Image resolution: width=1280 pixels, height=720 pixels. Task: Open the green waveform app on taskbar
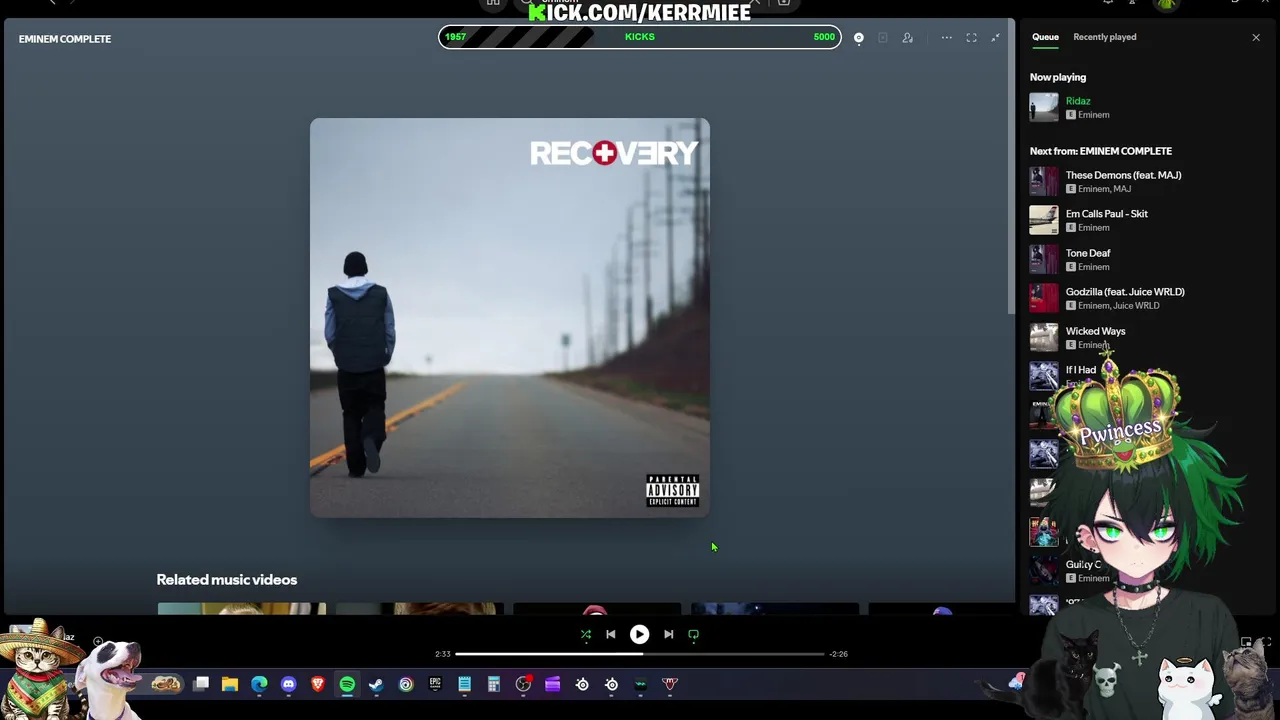tap(641, 684)
